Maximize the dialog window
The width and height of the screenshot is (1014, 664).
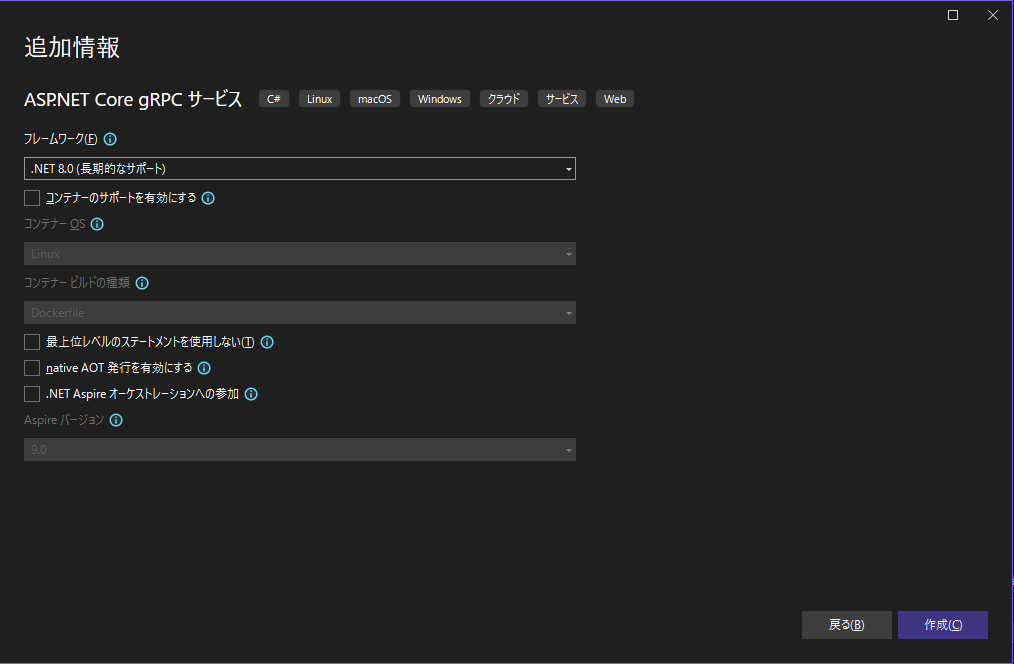[x=953, y=15]
